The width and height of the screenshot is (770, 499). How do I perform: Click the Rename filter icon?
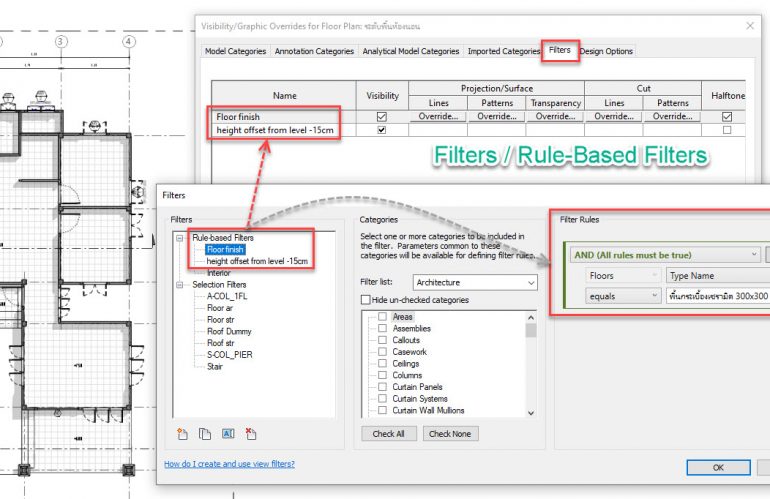click(x=228, y=434)
